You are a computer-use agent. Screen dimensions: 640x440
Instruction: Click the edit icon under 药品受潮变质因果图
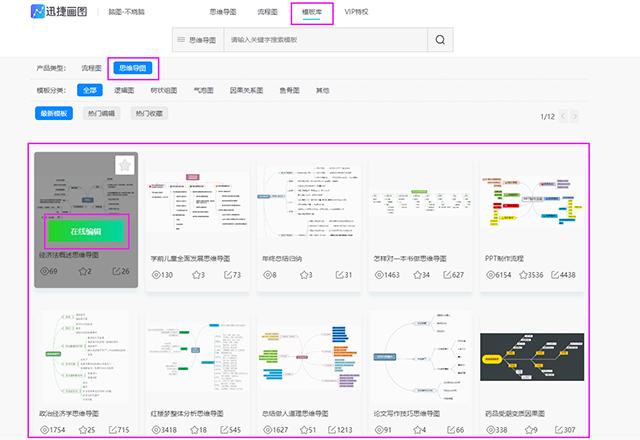(x=559, y=430)
